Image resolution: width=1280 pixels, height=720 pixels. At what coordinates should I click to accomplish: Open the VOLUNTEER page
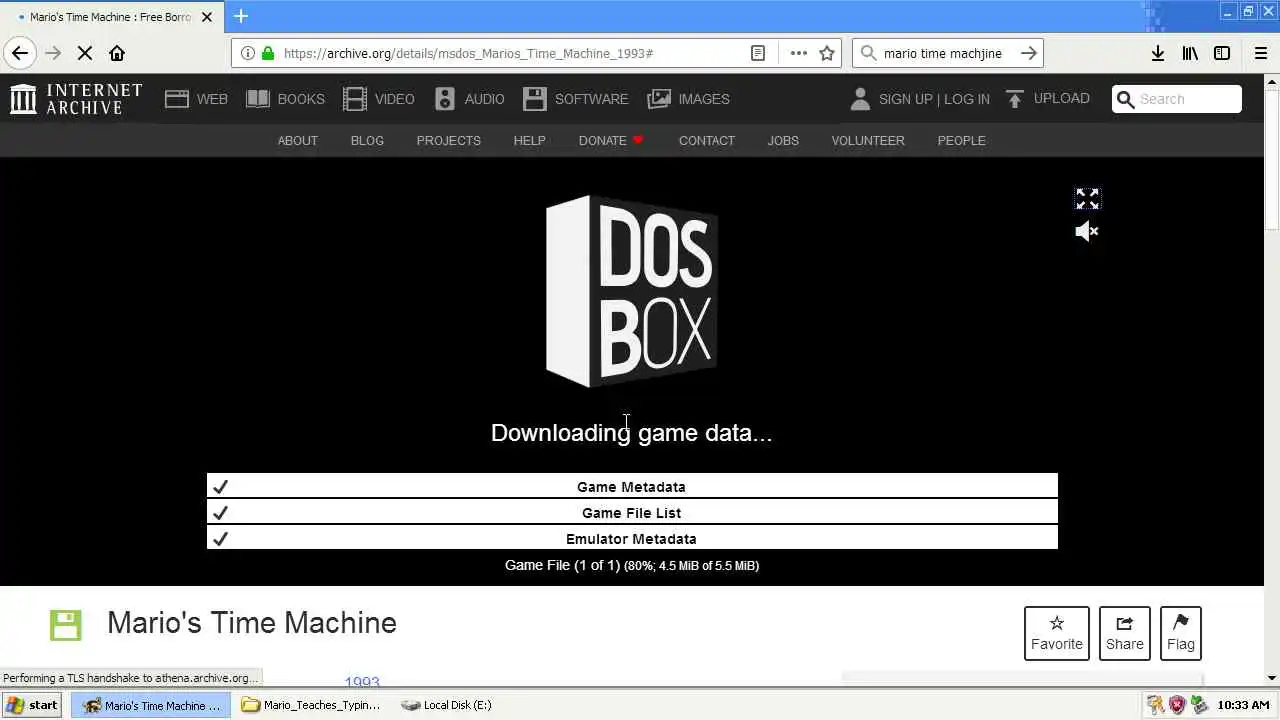coord(868,141)
